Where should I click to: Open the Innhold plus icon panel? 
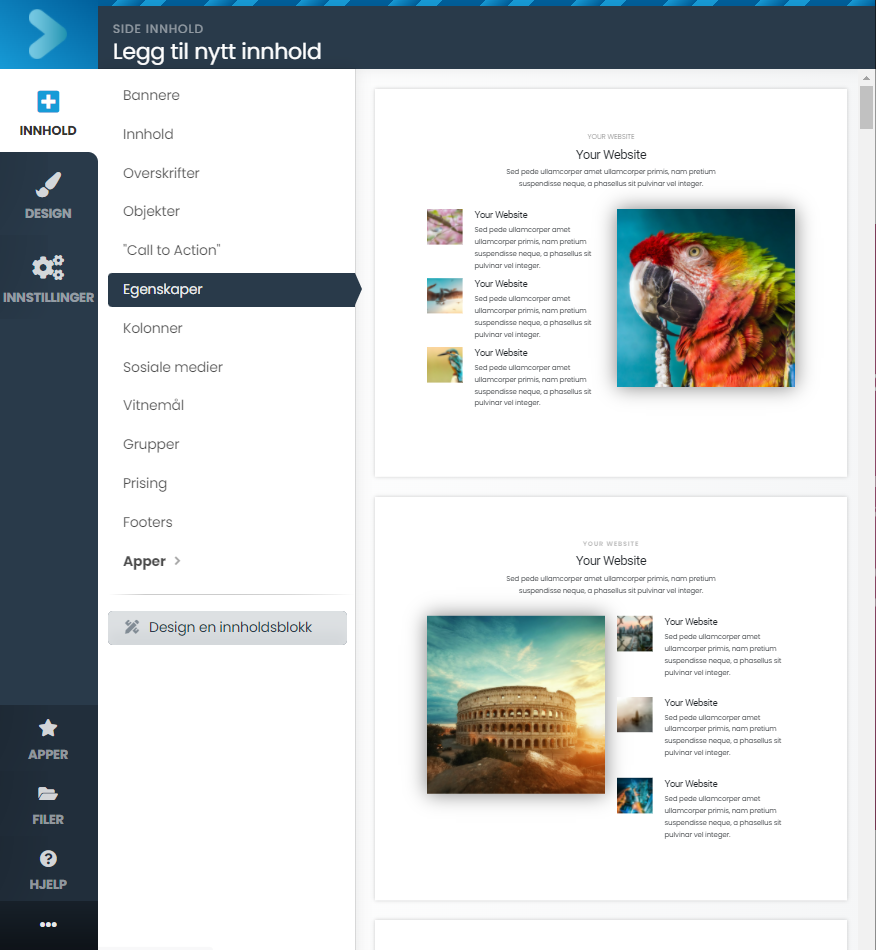click(48, 102)
